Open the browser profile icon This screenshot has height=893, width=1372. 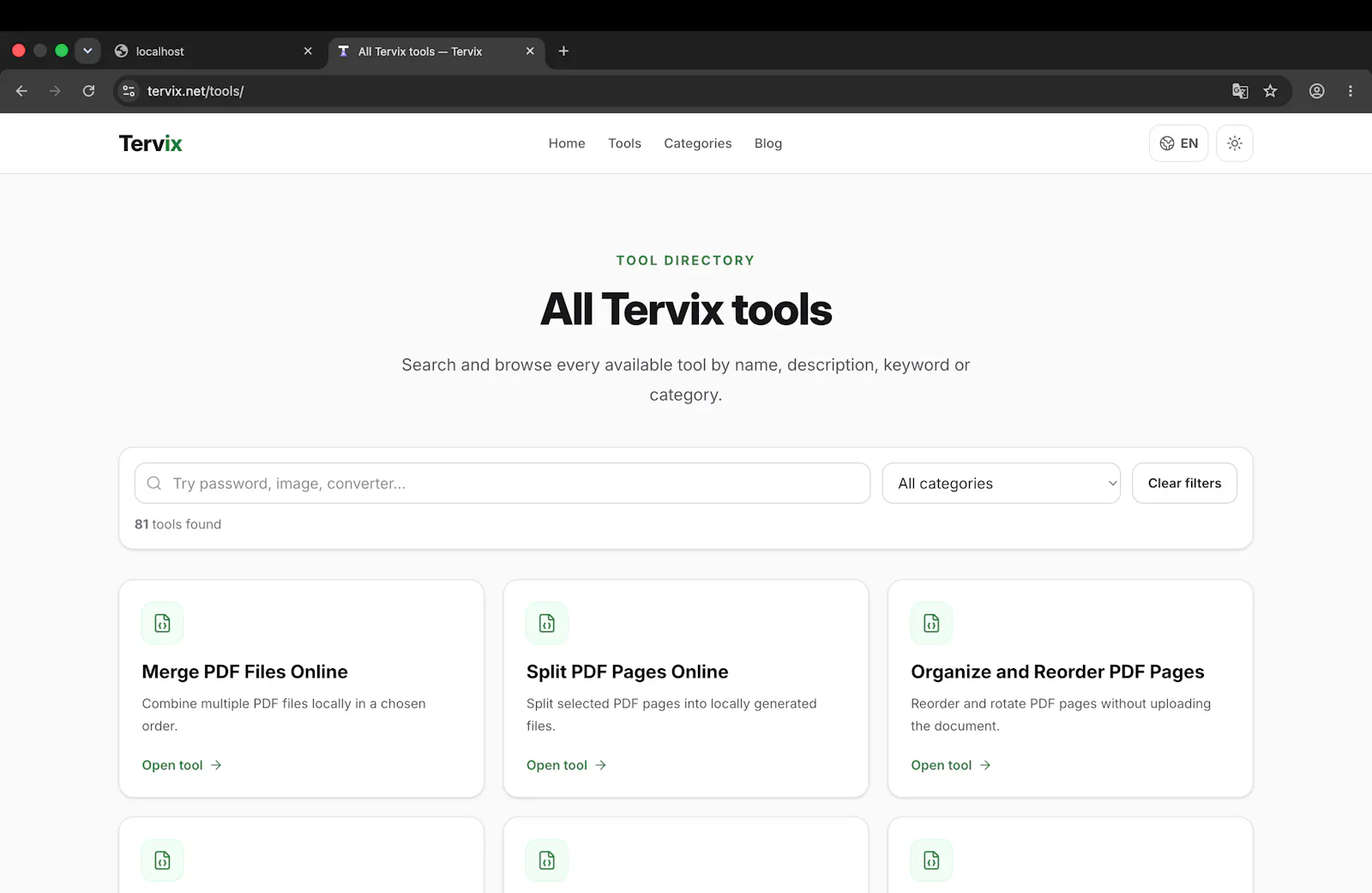[1317, 91]
